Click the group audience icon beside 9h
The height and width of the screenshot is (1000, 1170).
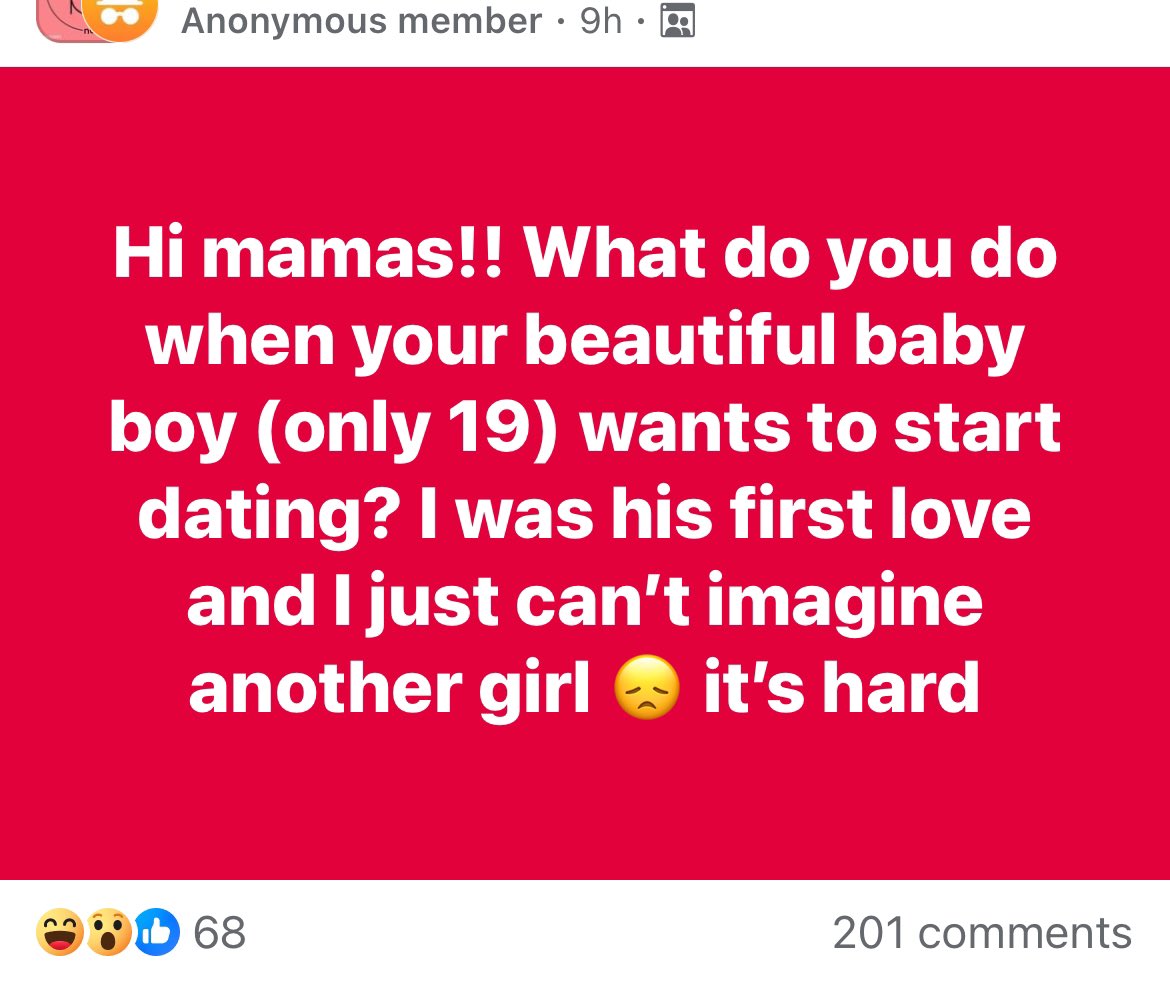click(x=678, y=20)
